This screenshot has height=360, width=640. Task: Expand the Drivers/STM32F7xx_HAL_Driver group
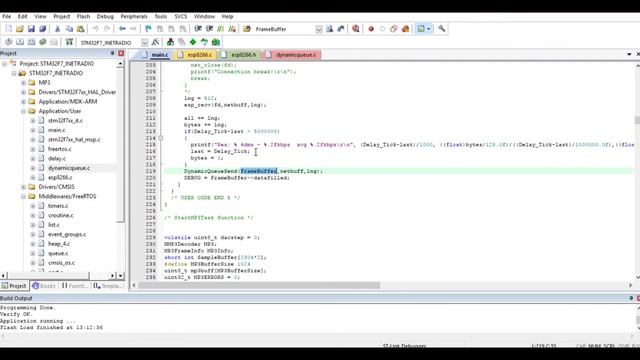point(23,92)
